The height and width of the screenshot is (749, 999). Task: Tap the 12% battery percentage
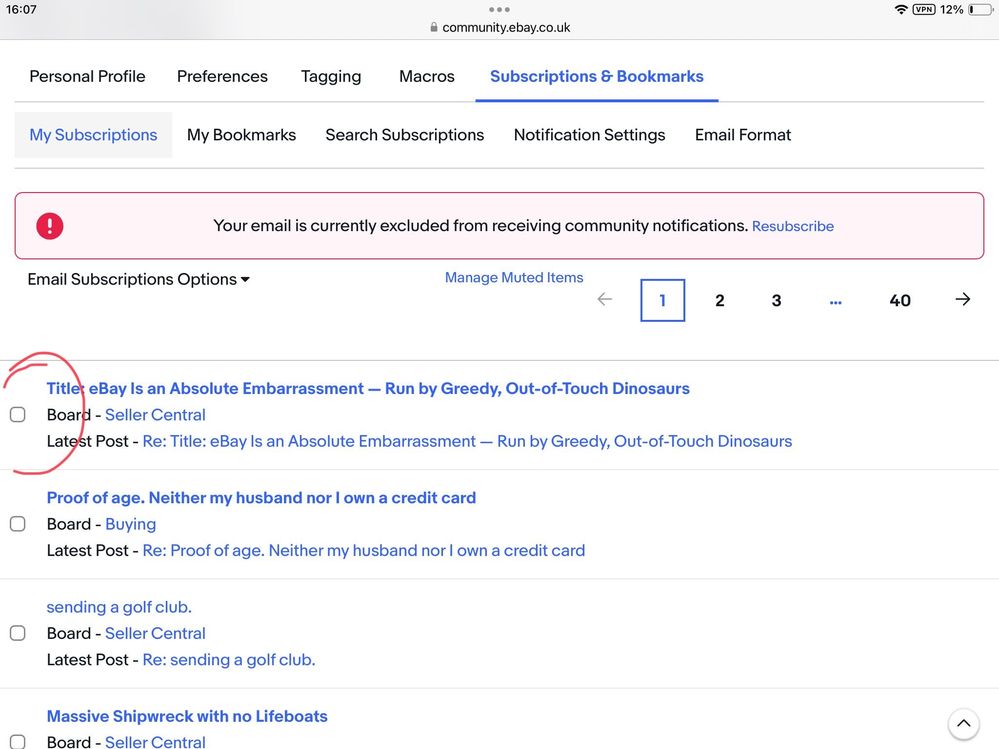click(951, 10)
